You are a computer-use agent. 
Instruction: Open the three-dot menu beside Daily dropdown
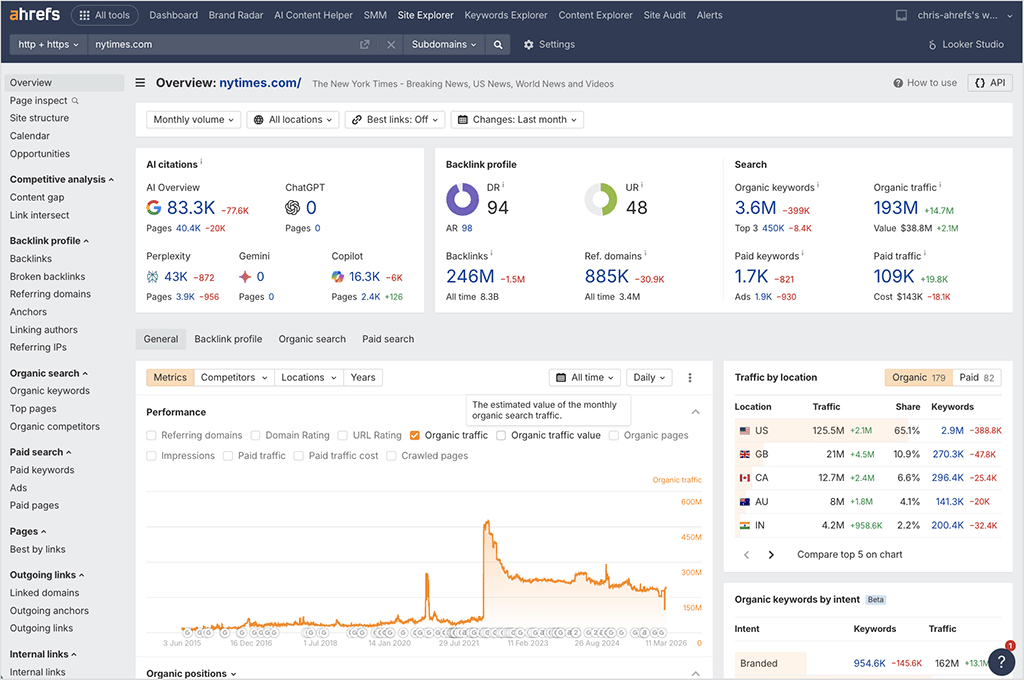[689, 377]
